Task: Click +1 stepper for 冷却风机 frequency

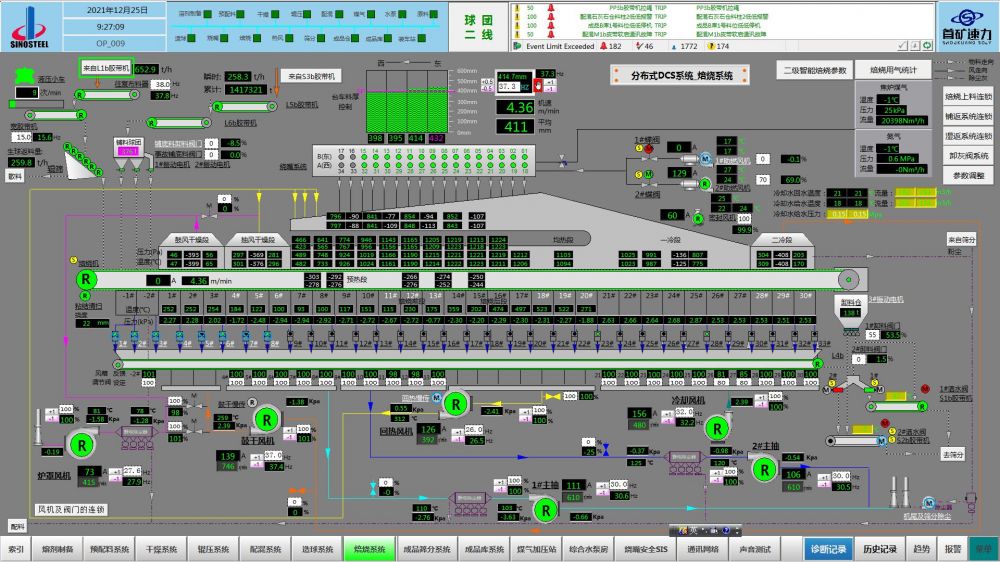Action: point(667,413)
